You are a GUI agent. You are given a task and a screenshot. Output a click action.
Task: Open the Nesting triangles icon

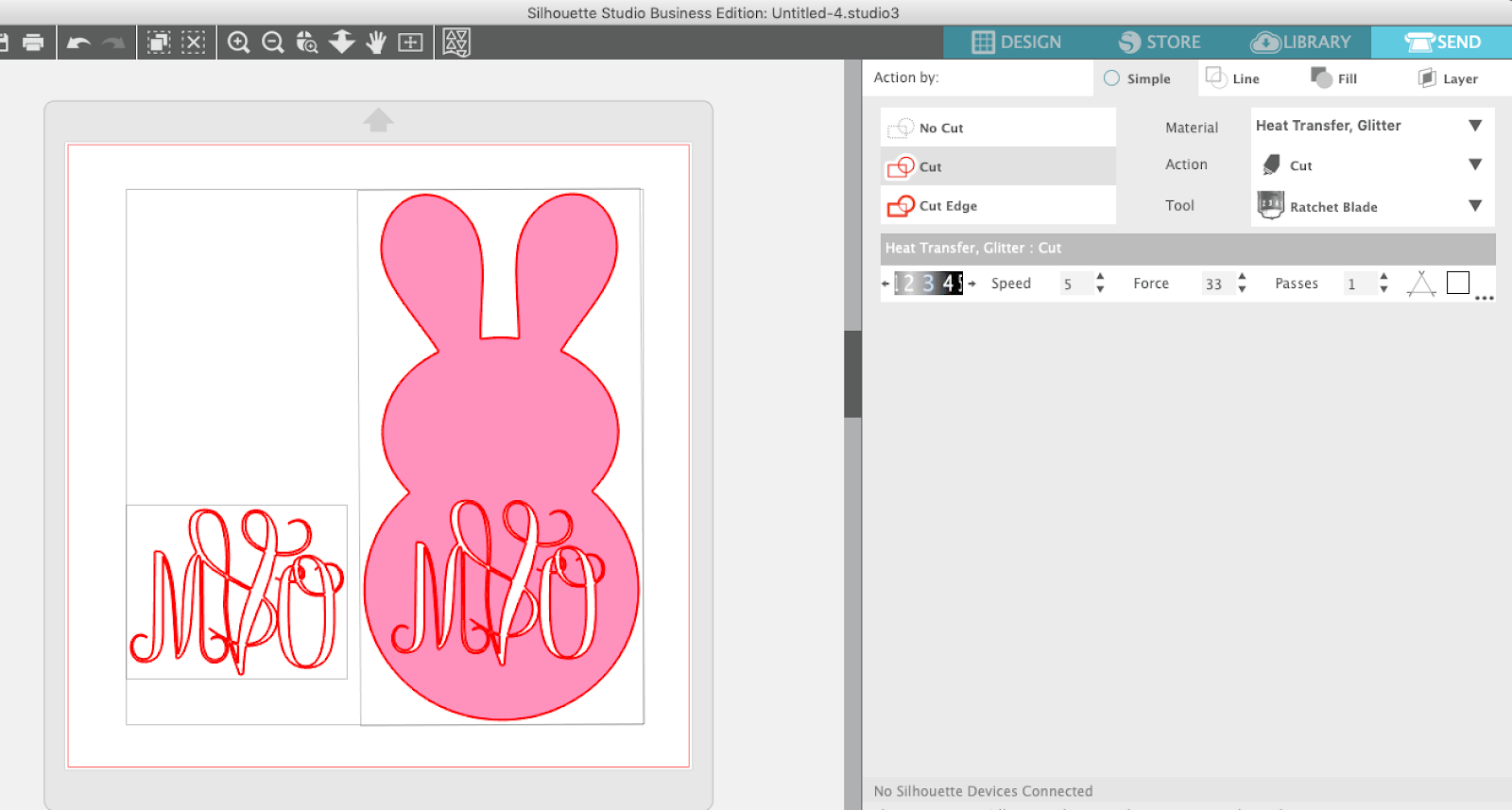456,43
